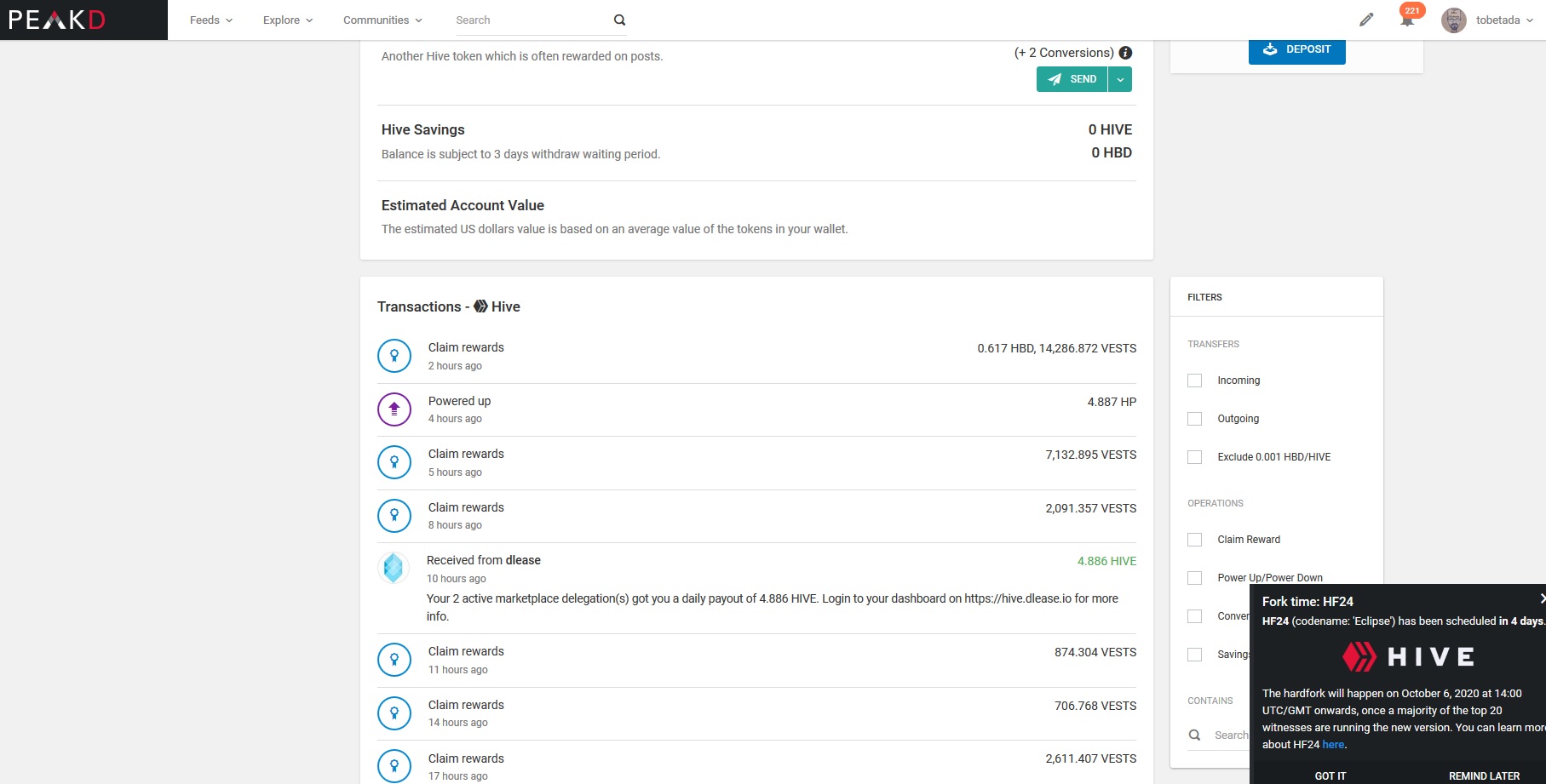Open the HF24 'here' link
Screen dimensions: 1546x784
pyautogui.click(x=1333, y=744)
